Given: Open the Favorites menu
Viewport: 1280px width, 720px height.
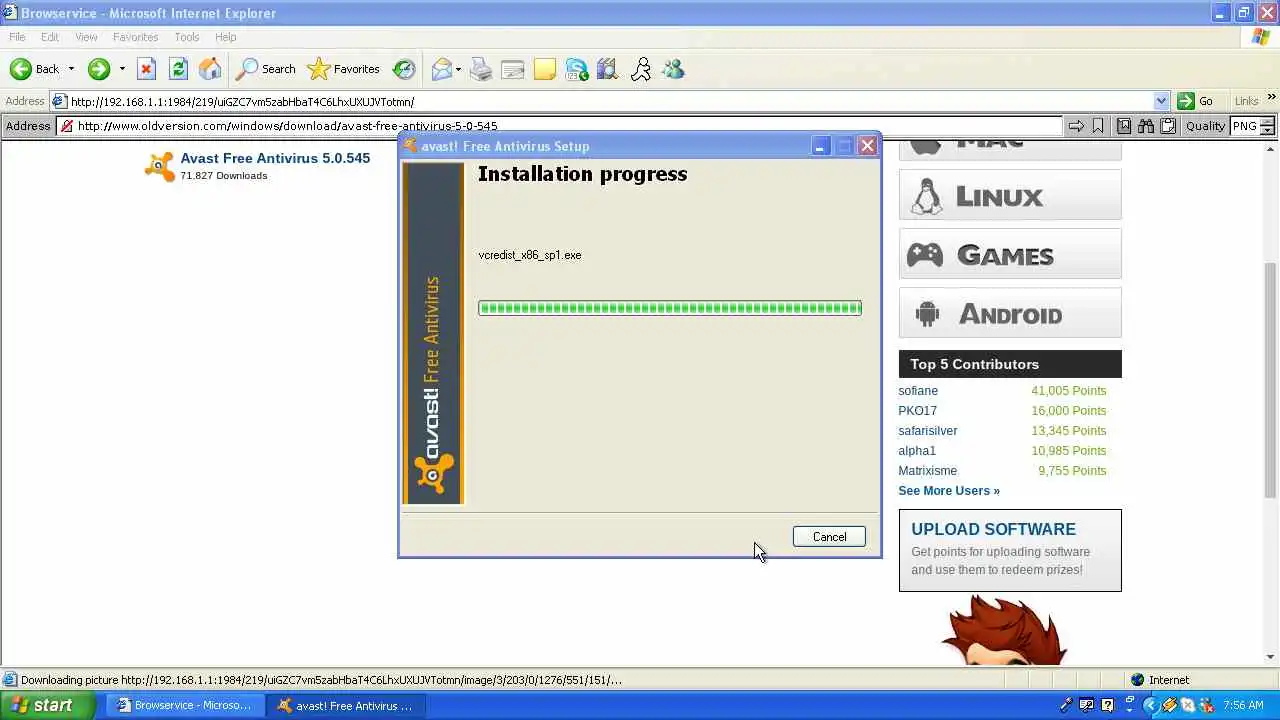Looking at the screenshot, I should 136,37.
